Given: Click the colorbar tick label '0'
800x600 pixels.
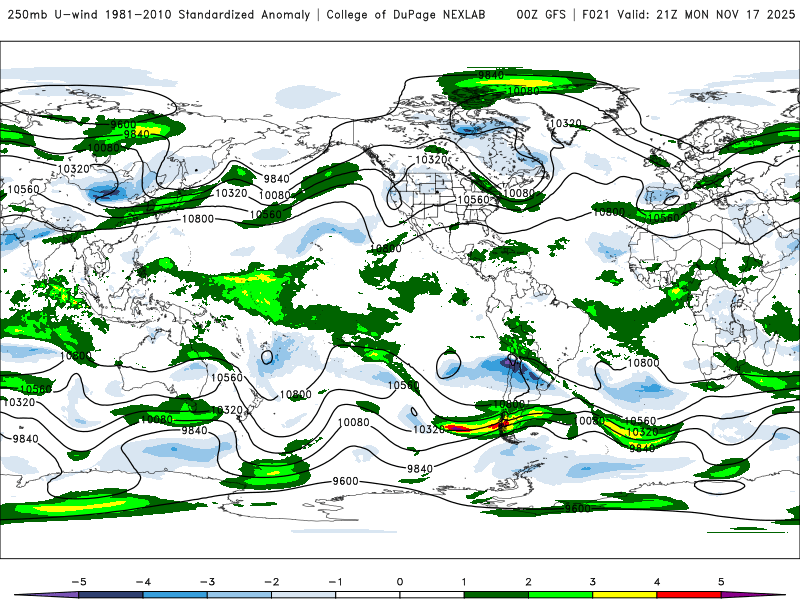Looking at the screenshot, I should (x=400, y=582).
